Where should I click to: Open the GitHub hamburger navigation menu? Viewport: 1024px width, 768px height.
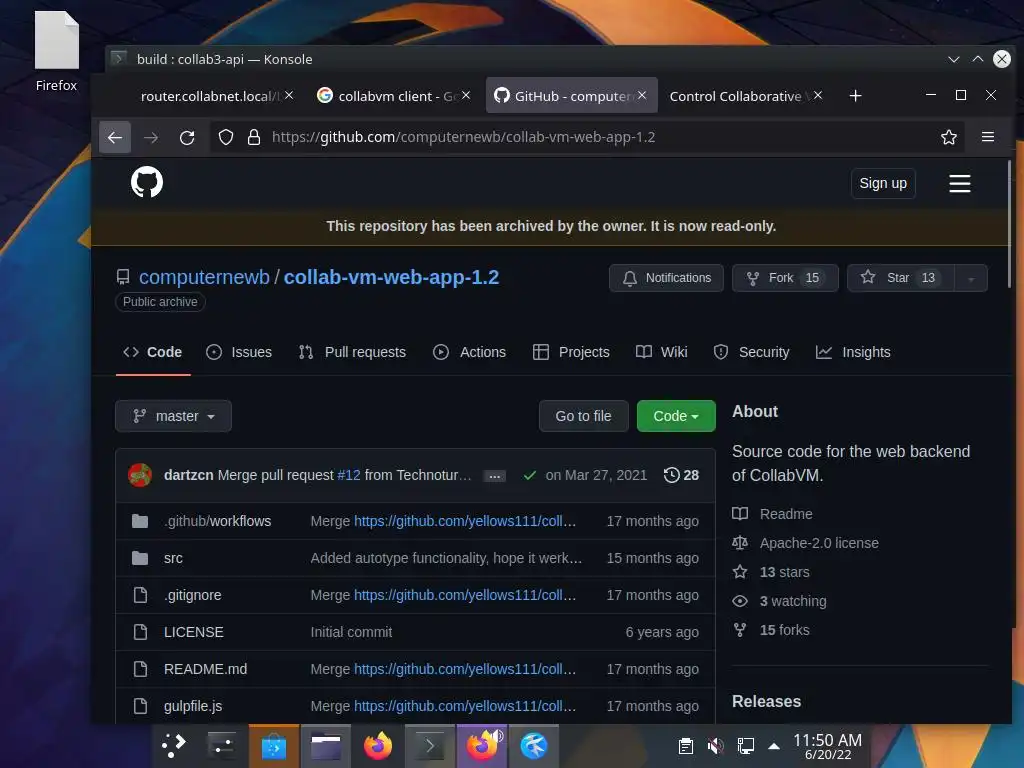tap(959, 184)
